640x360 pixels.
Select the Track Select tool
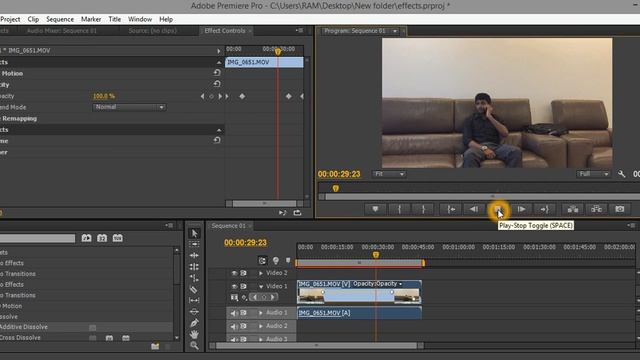(194, 244)
